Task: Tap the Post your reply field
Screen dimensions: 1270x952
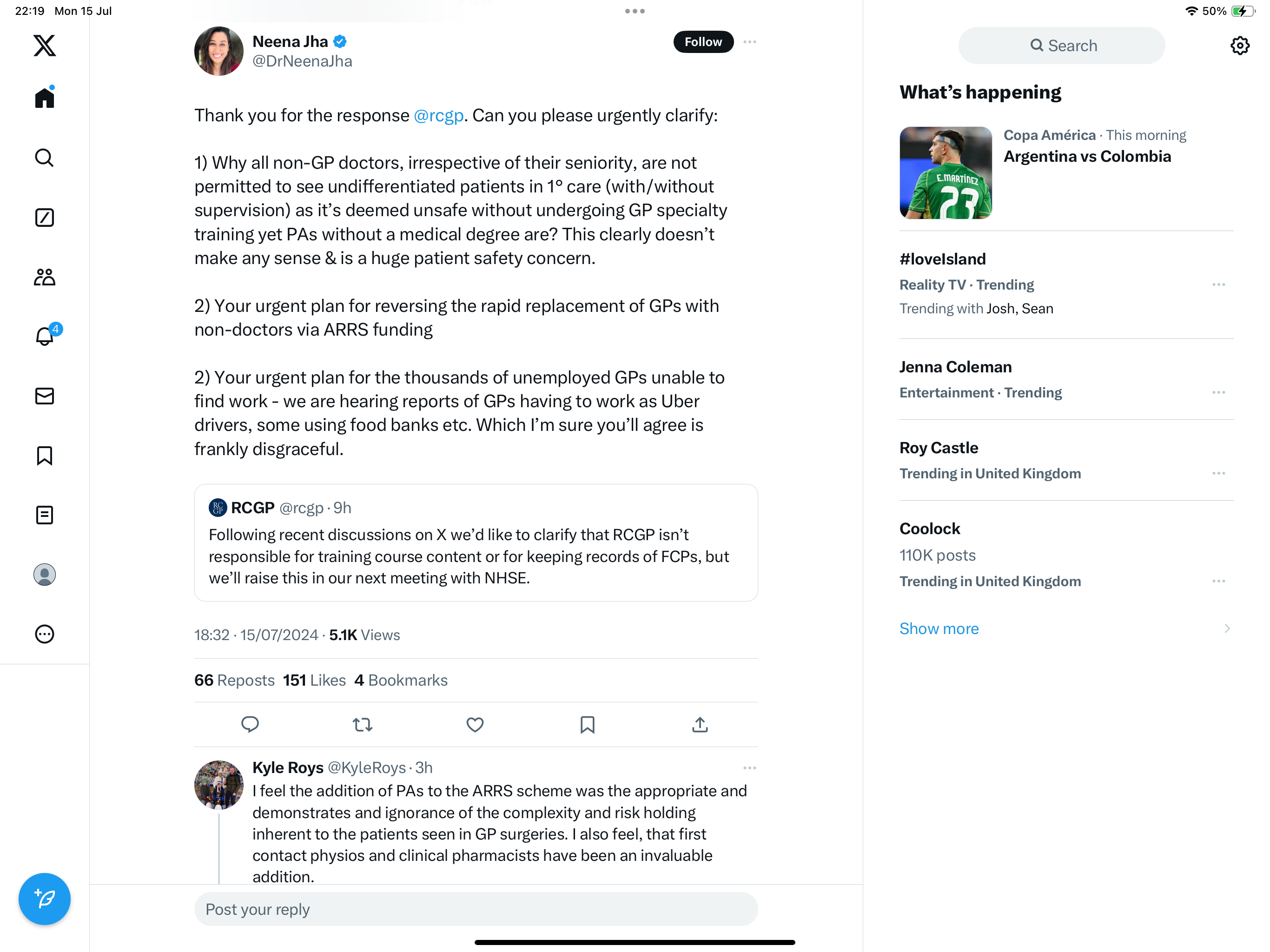Action: point(476,909)
